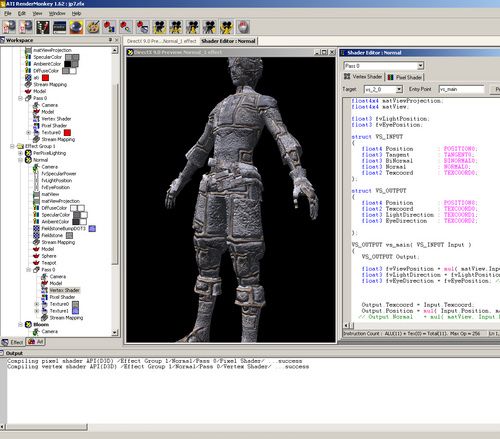Click the dark toolbar icon with traffic lights

[43, 27]
